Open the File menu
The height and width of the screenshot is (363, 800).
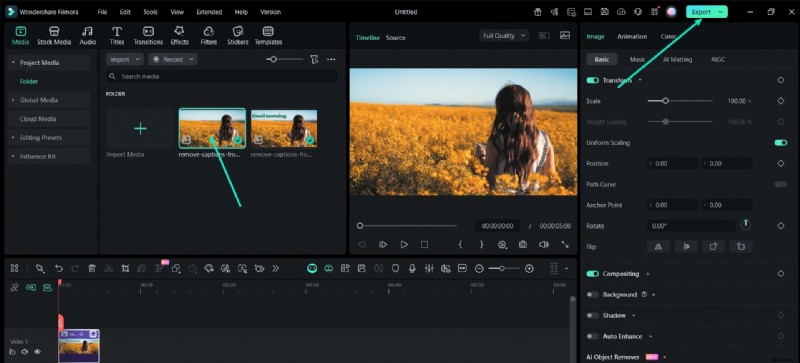pos(103,12)
